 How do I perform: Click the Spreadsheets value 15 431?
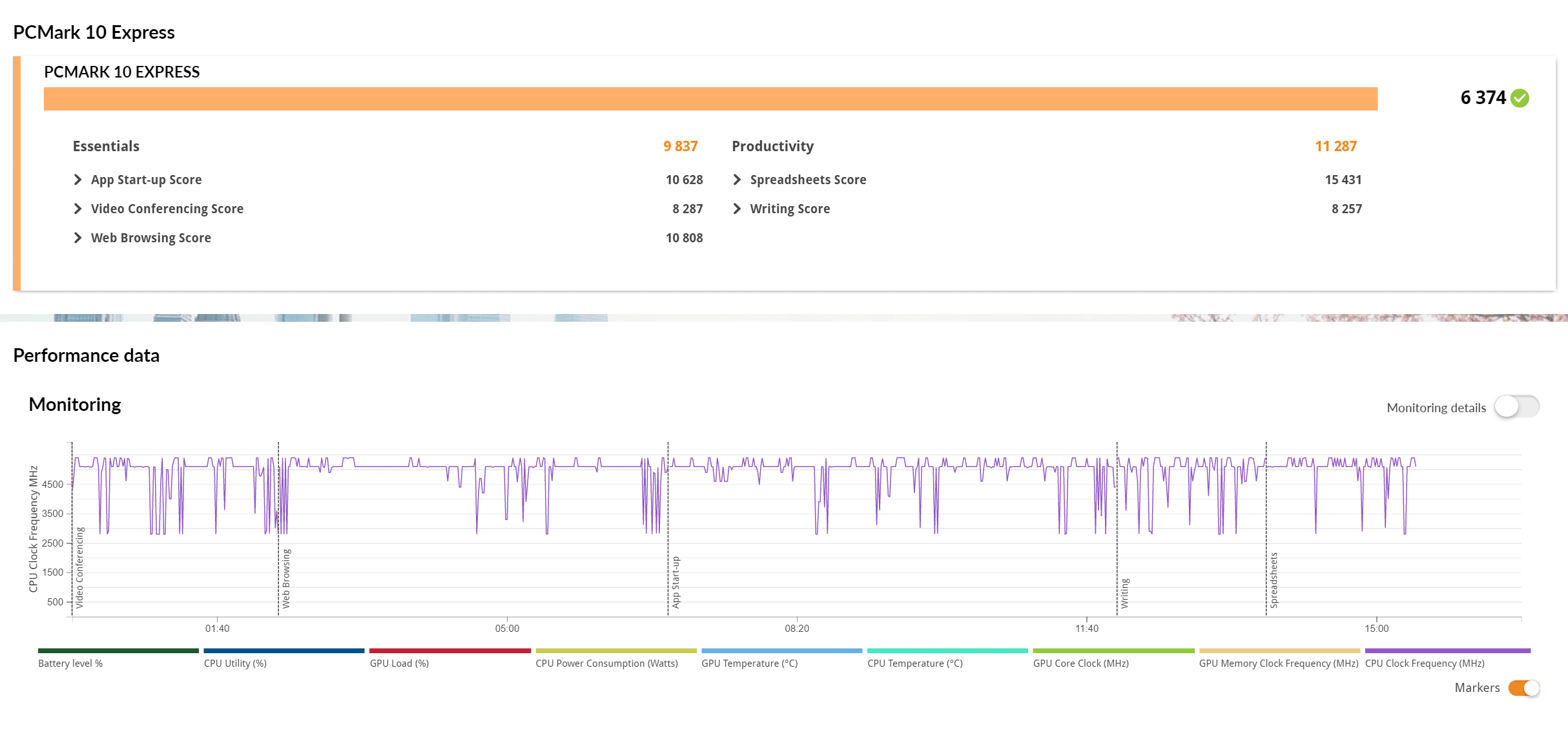[x=1343, y=180]
